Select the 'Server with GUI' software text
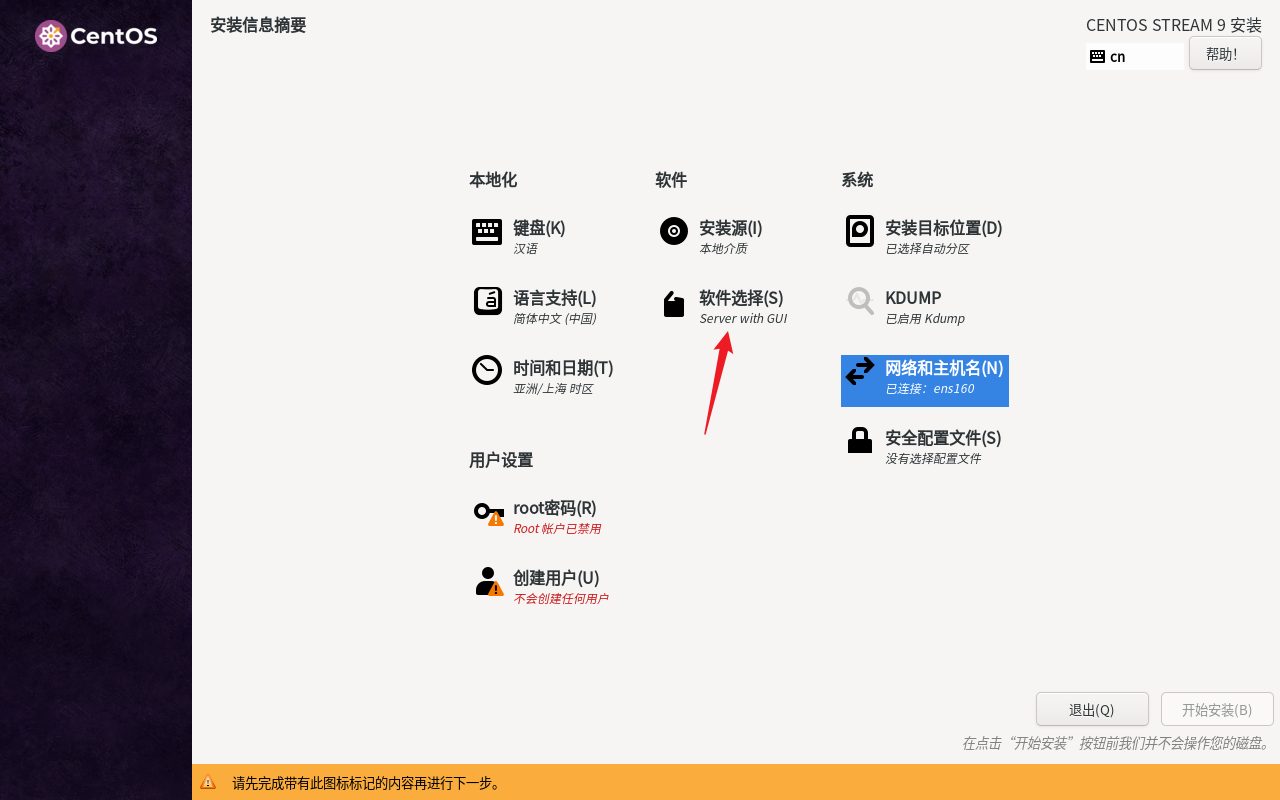Screen dimensions: 1280x800 pyautogui.click(x=743, y=319)
